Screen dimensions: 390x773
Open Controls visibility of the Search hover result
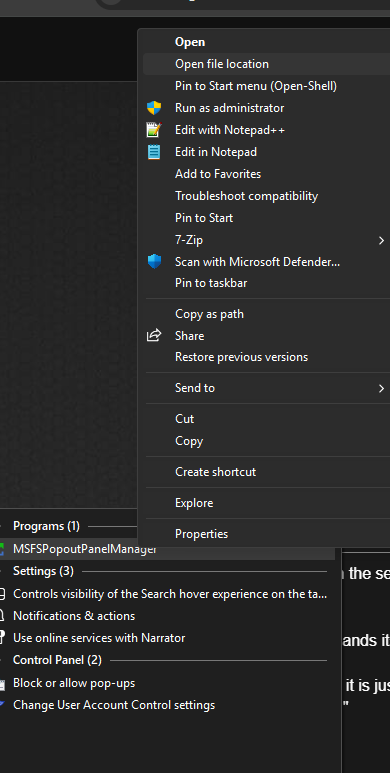tap(170, 594)
